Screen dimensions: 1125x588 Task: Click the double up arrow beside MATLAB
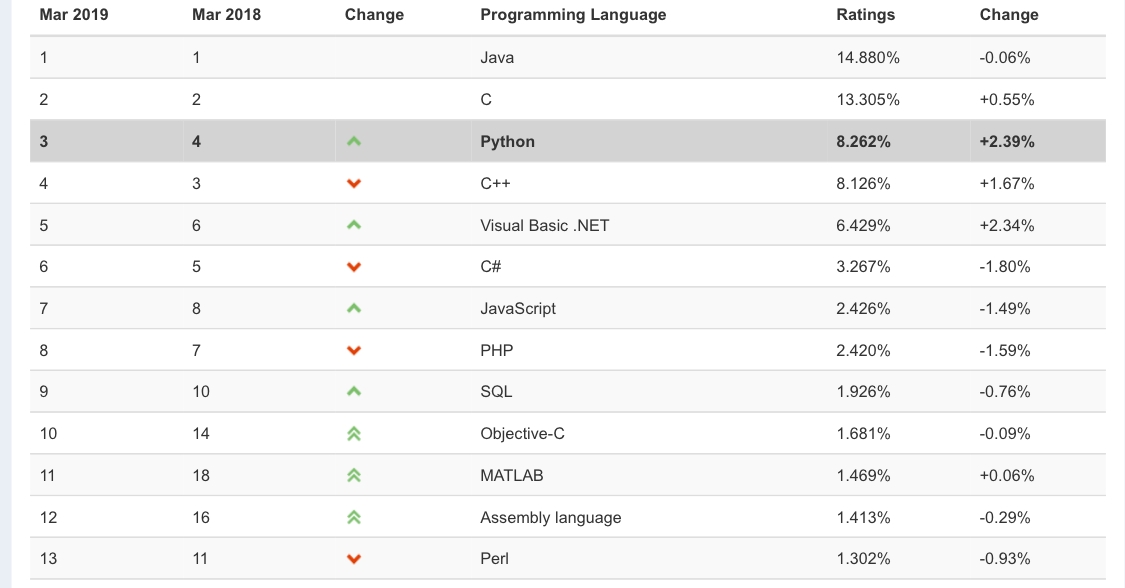353,476
